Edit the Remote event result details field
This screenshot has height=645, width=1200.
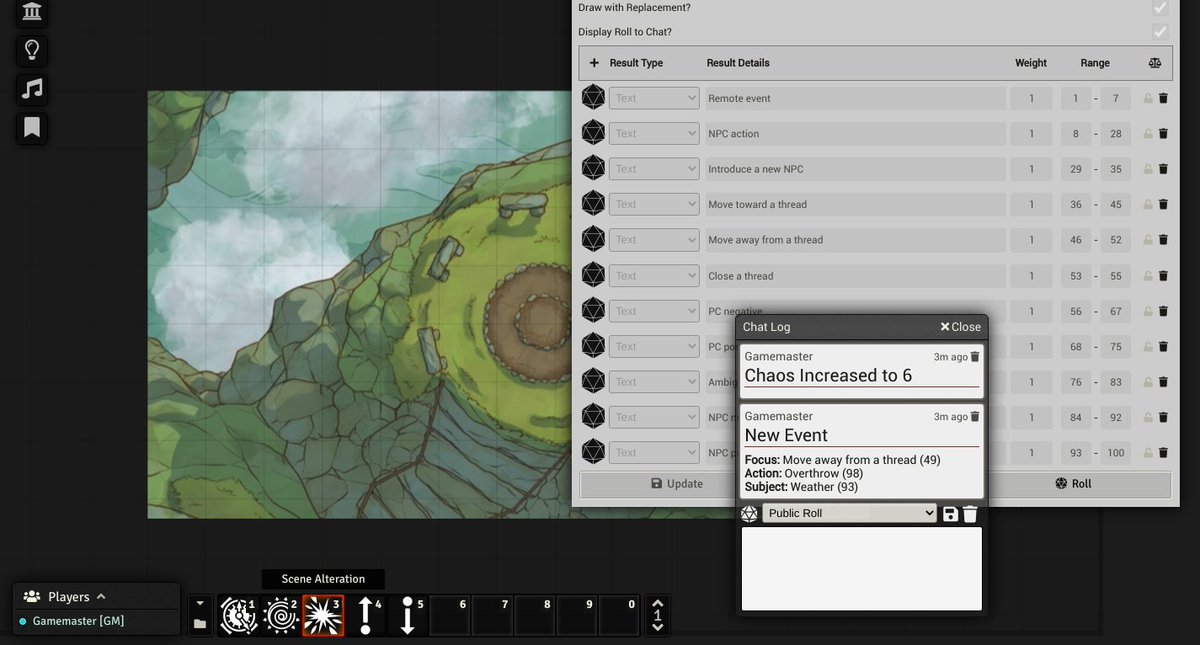[855, 98]
